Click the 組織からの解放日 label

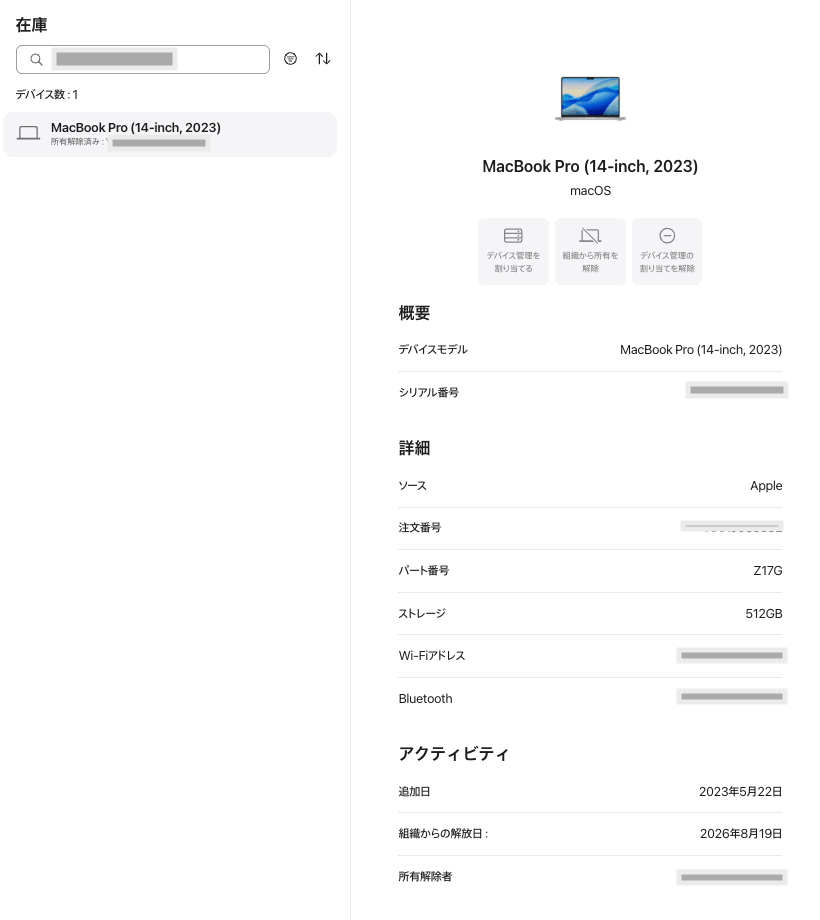click(x=443, y=834)
